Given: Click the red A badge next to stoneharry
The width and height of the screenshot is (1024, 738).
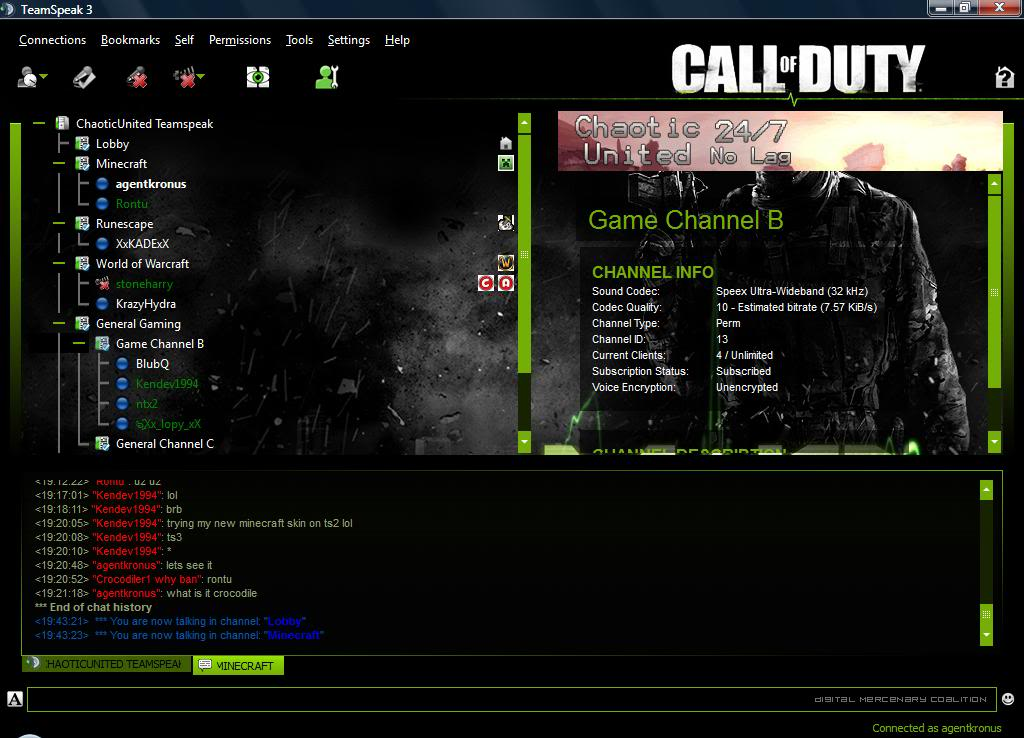Looking at the screenshot, I should click(x=505, y=283).
